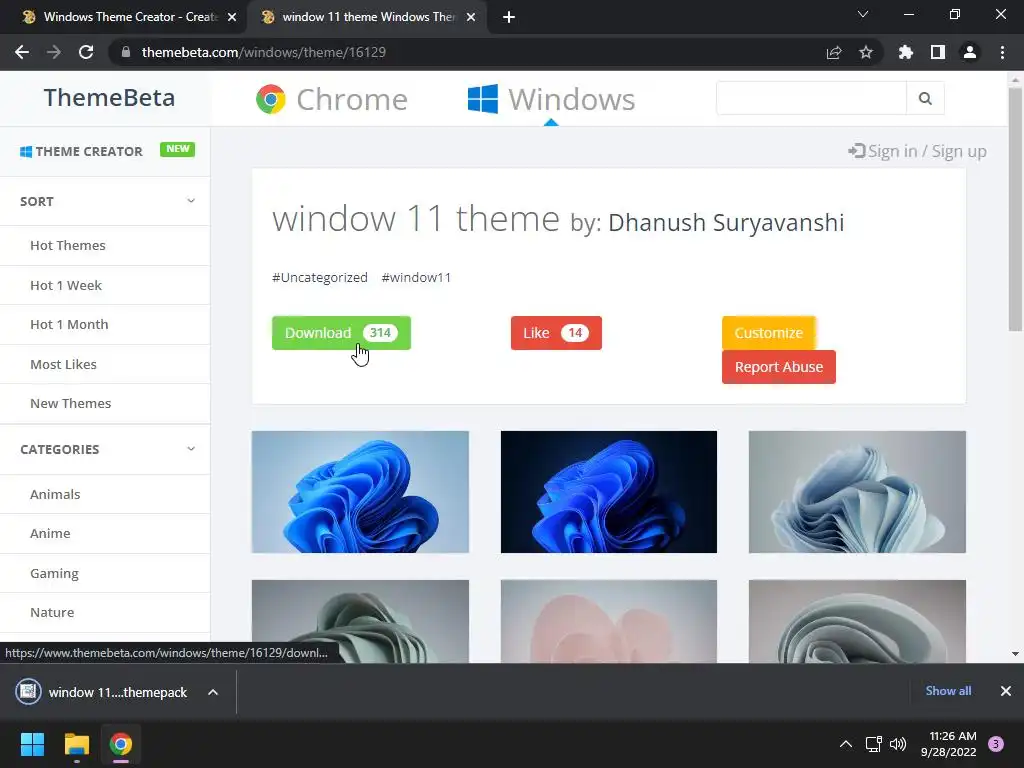Click the magnifier search button
Screen dimensions: 1024x768
pyautogui.click(x=925, y=98)
